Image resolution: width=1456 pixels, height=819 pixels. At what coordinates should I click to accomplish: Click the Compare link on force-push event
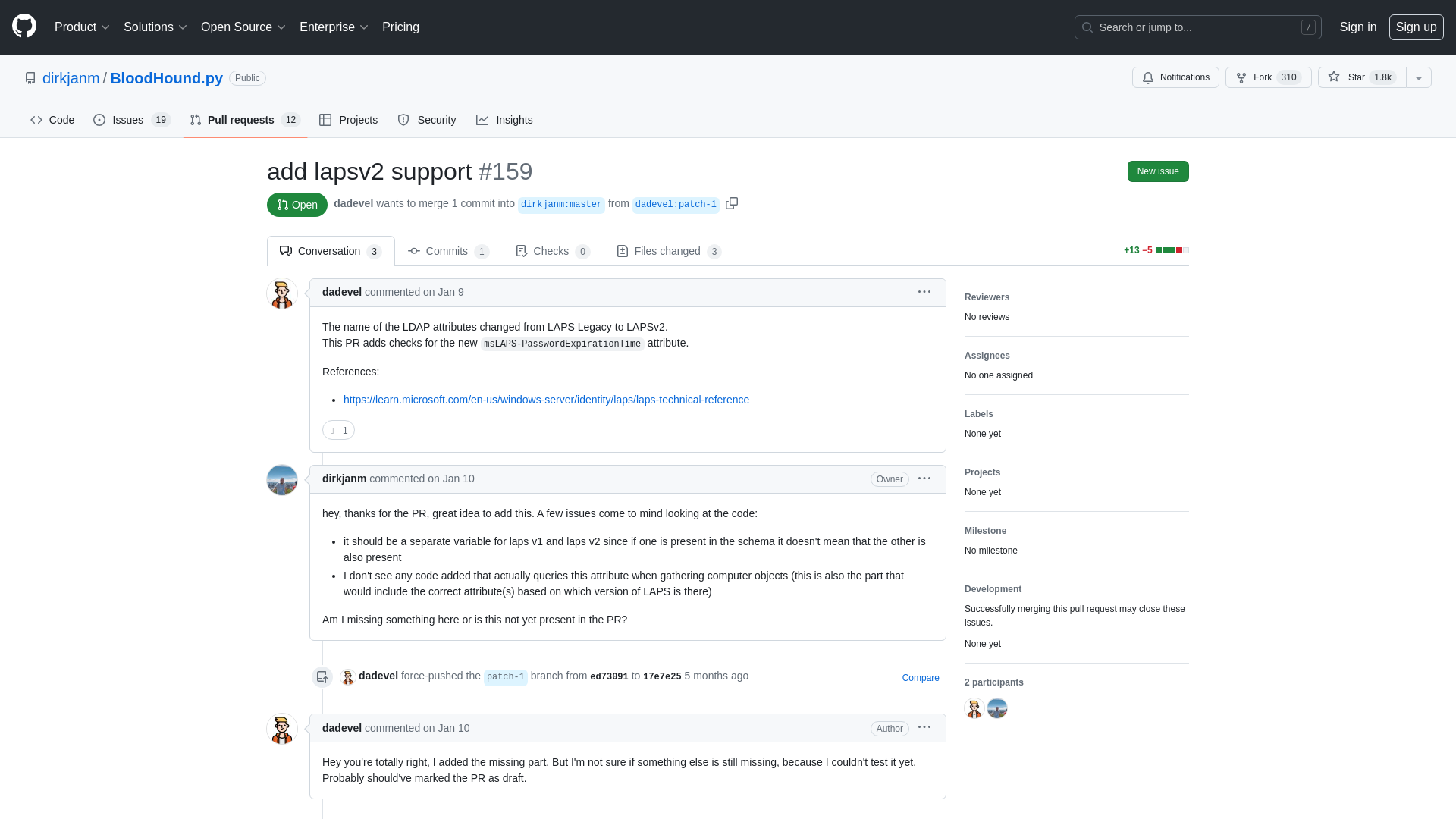[x=921, y=678]
